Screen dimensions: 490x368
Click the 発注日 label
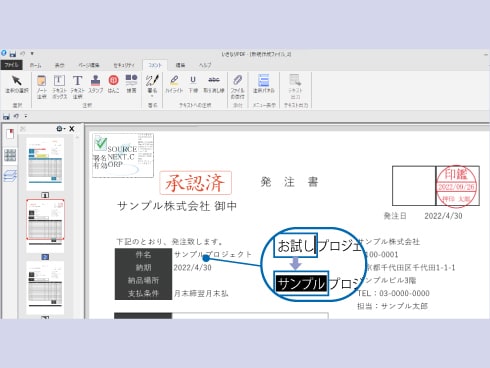395,216
